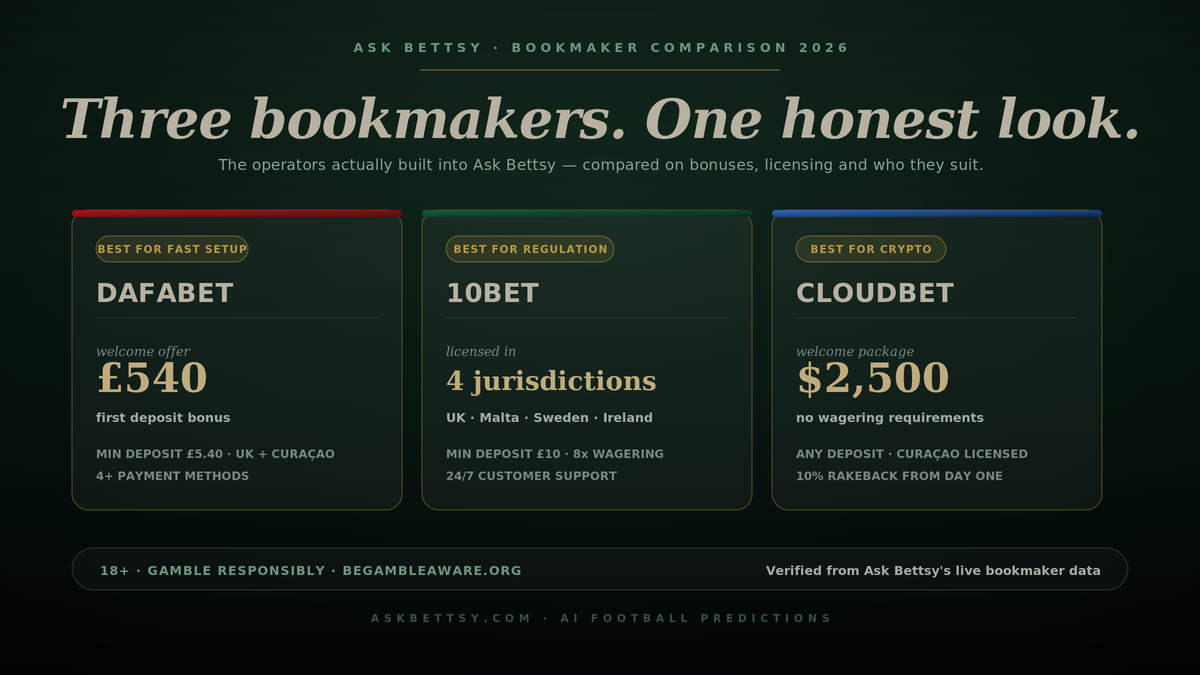1200x675 pixels.
Task: Click 'no wagering requirements' text
Action: 890,418
